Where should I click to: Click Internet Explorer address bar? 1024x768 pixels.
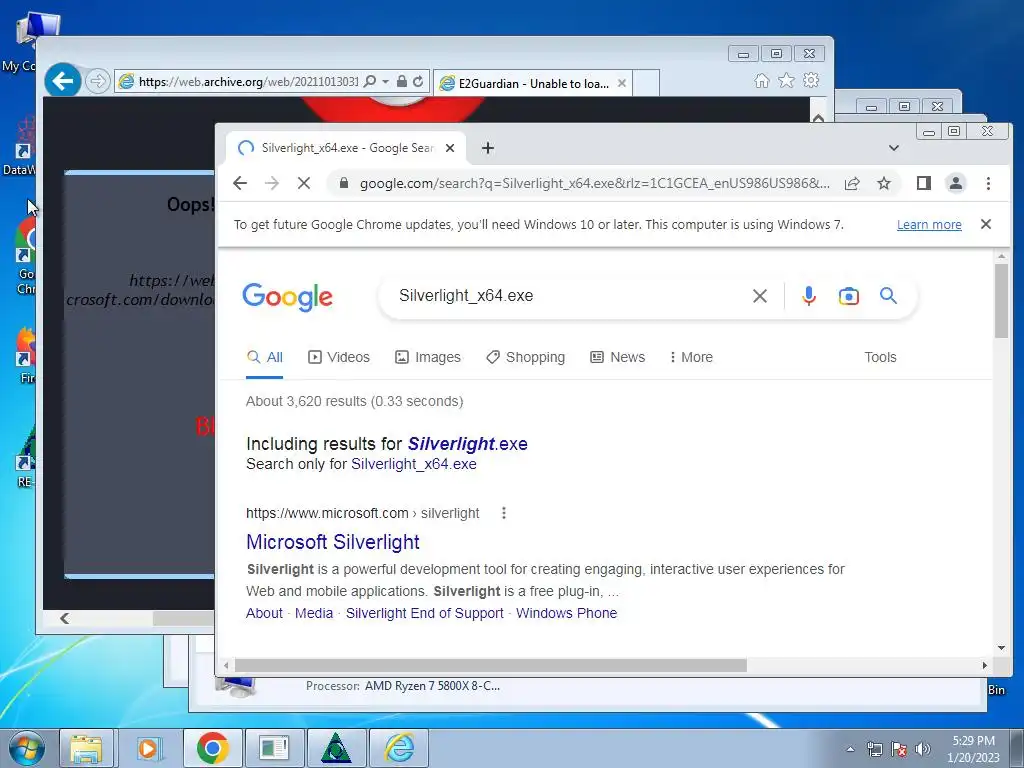click(248, 82)
